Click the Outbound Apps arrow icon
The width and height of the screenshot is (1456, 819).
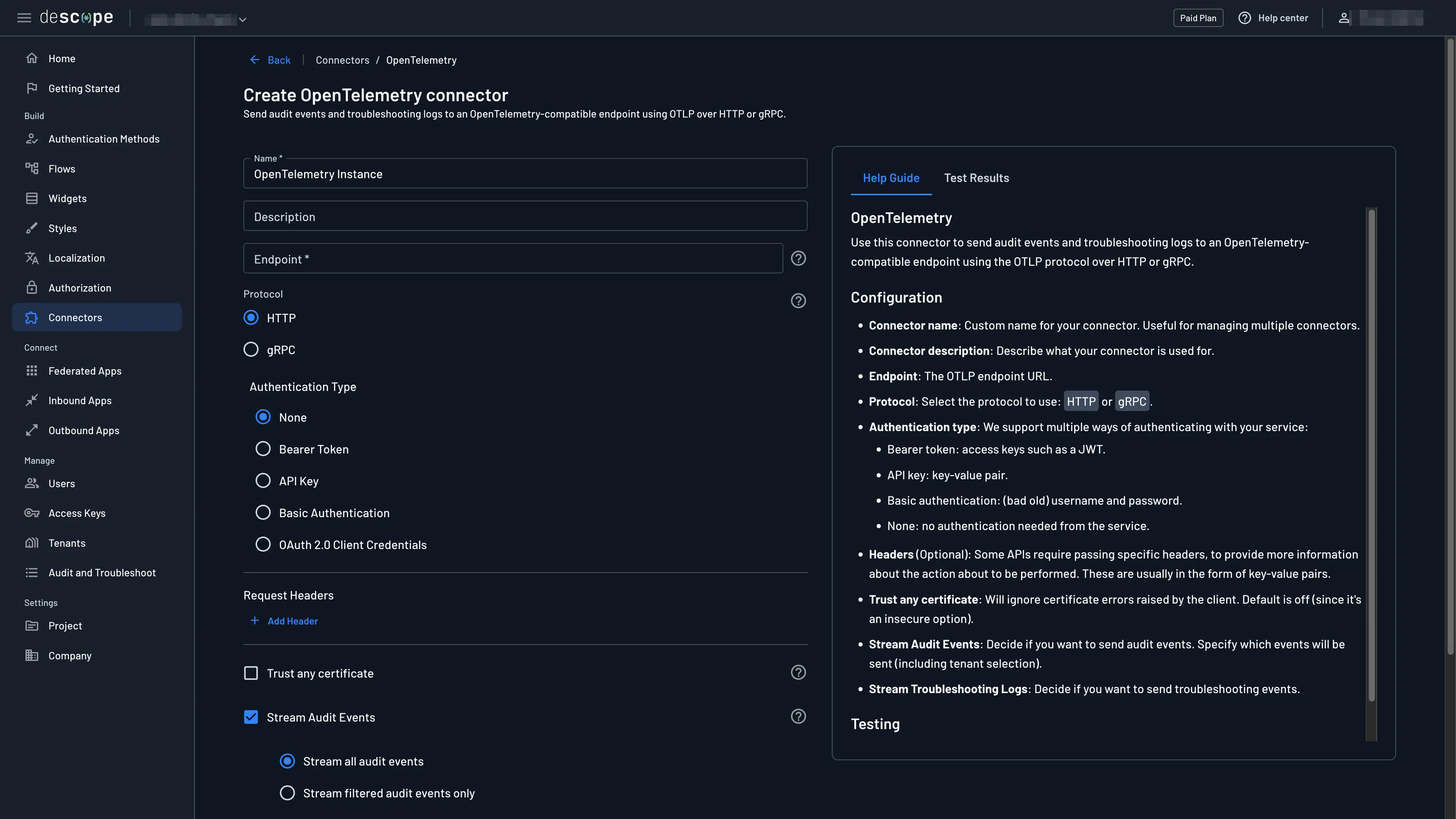[31, 430]
